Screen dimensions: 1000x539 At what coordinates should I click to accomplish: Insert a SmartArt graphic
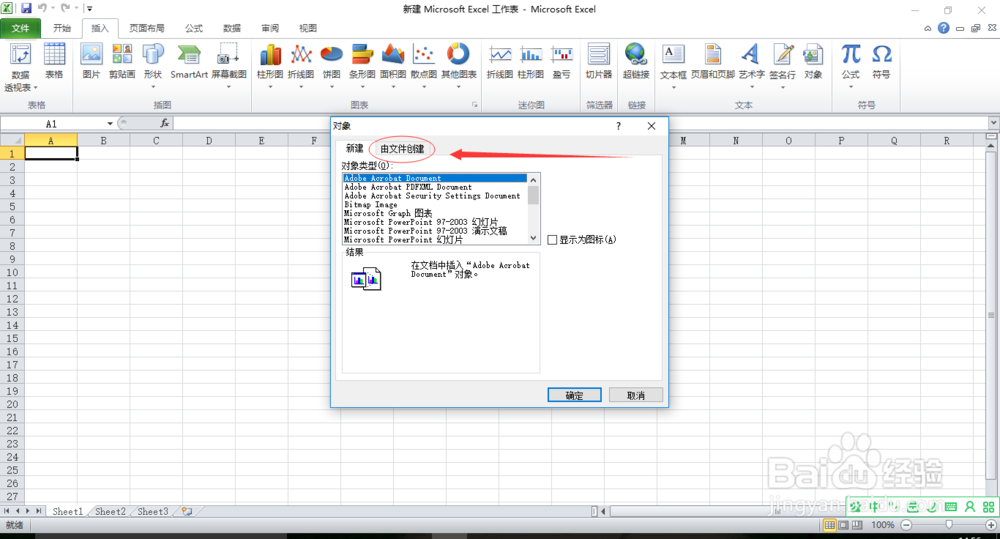189,62
